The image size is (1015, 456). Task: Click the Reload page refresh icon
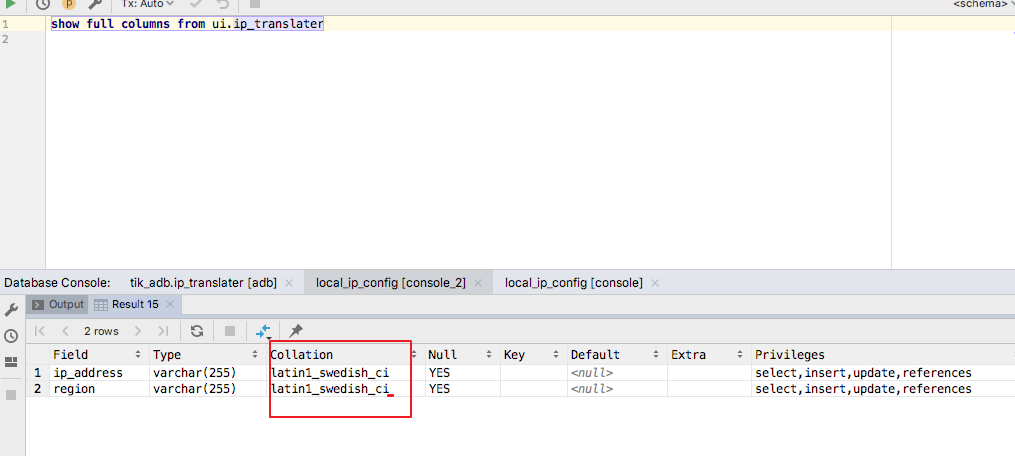coord(197,331)
